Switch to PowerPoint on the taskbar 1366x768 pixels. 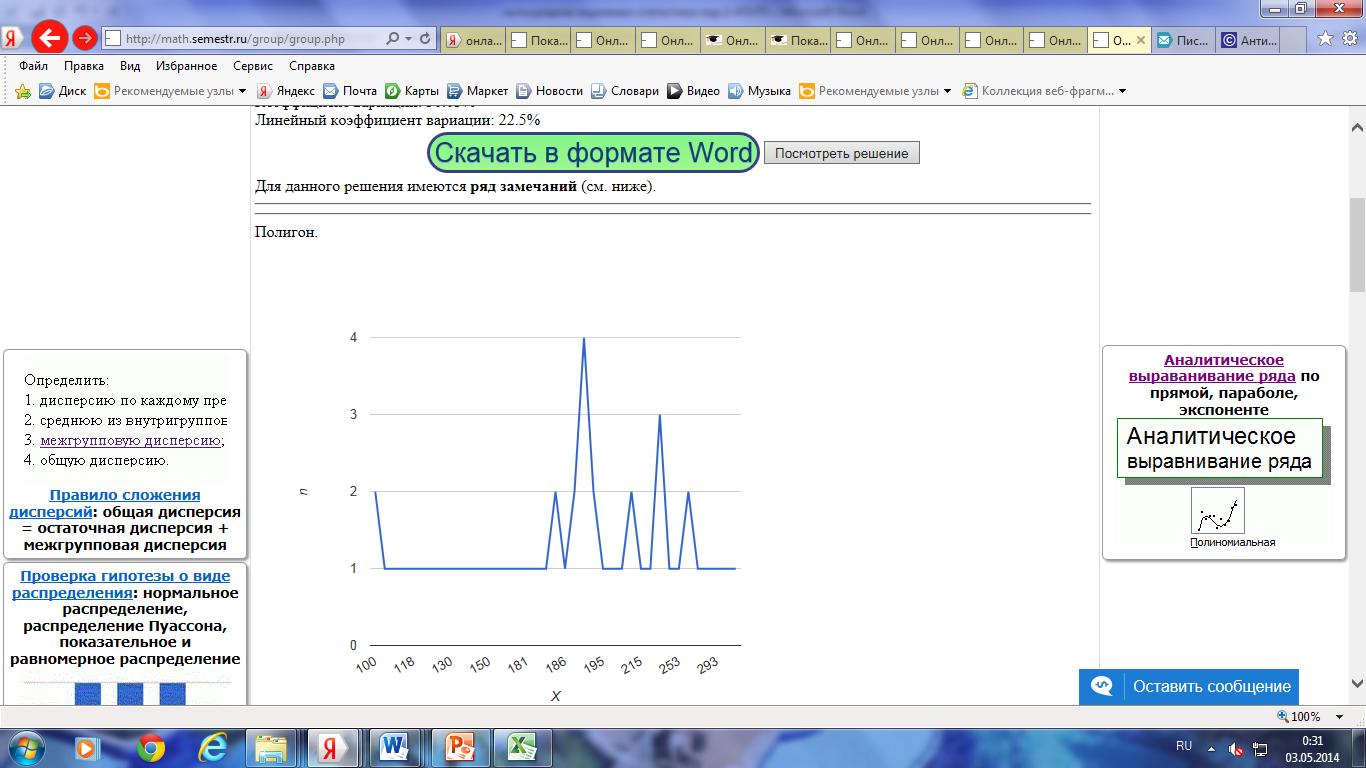click(458, 747)
